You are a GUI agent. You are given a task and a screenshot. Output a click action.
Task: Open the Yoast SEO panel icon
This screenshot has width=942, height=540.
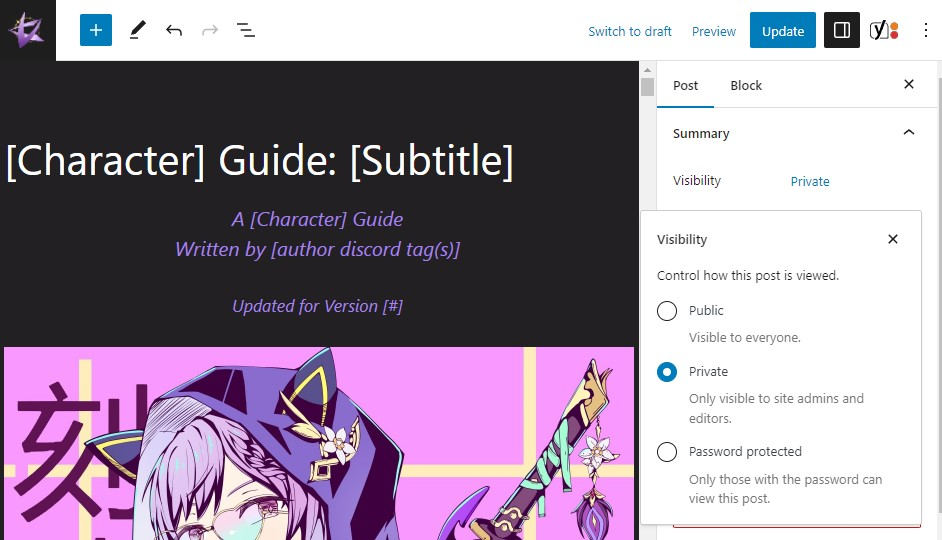click(883, 30)
